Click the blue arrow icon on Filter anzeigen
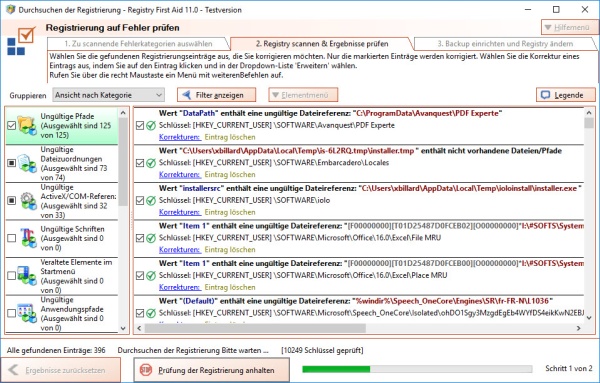The image size is (600, 383). (x=186, y=95)
